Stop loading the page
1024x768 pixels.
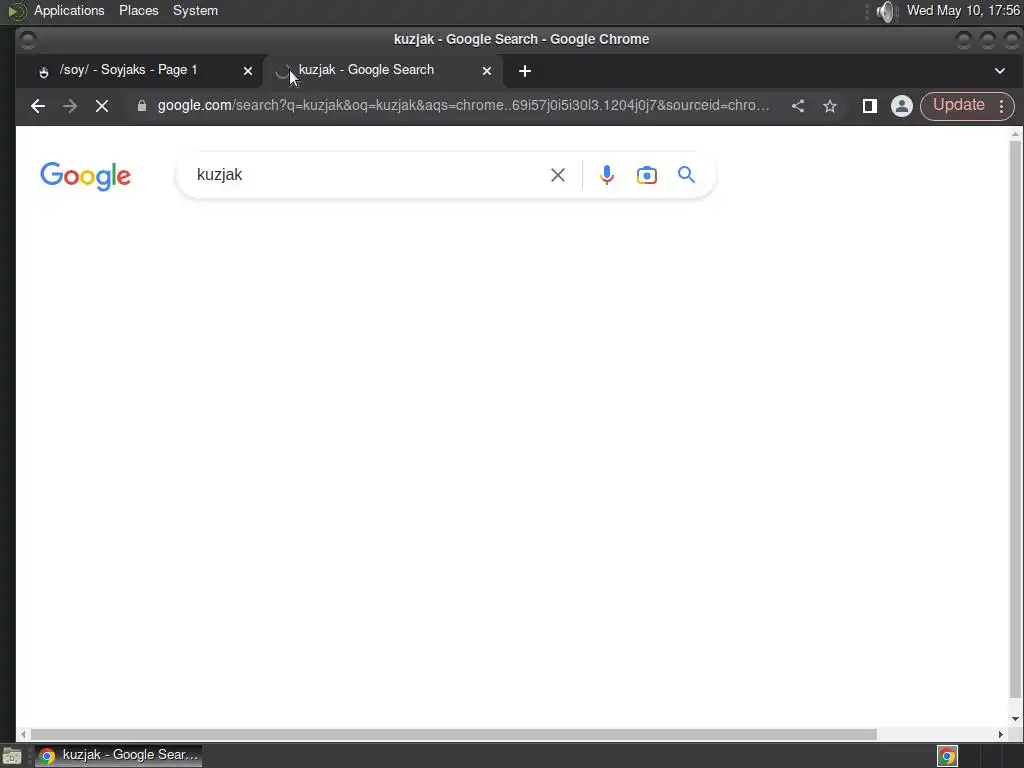tap(102, 106)
